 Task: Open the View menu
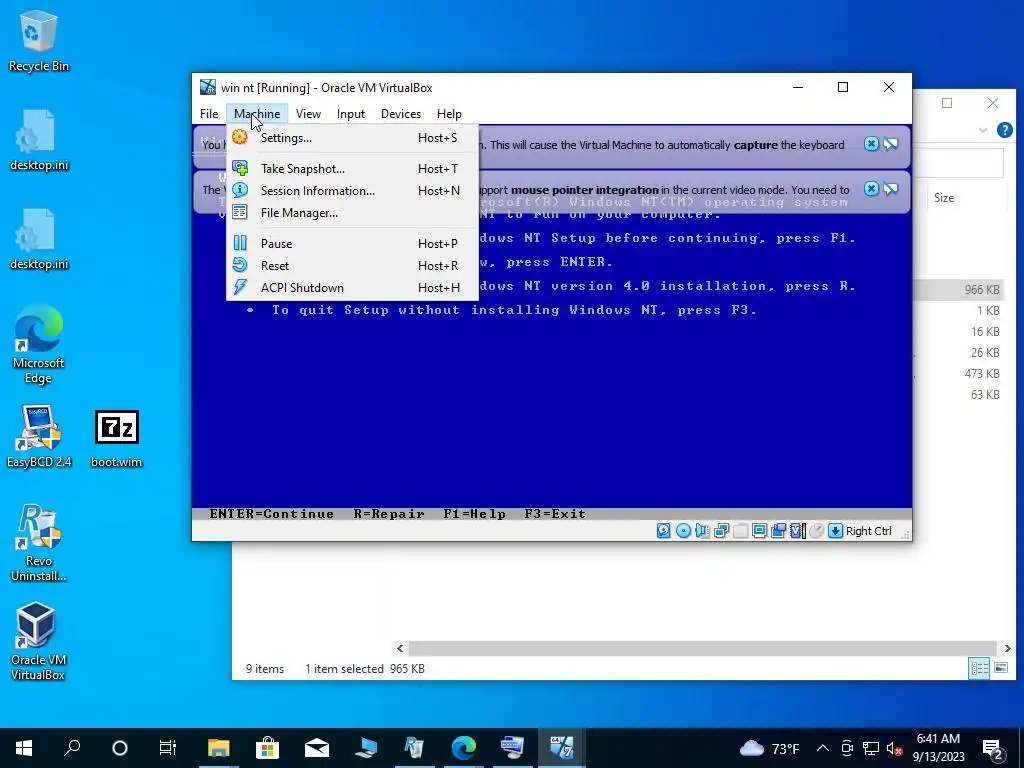click(x=308, y=114)
